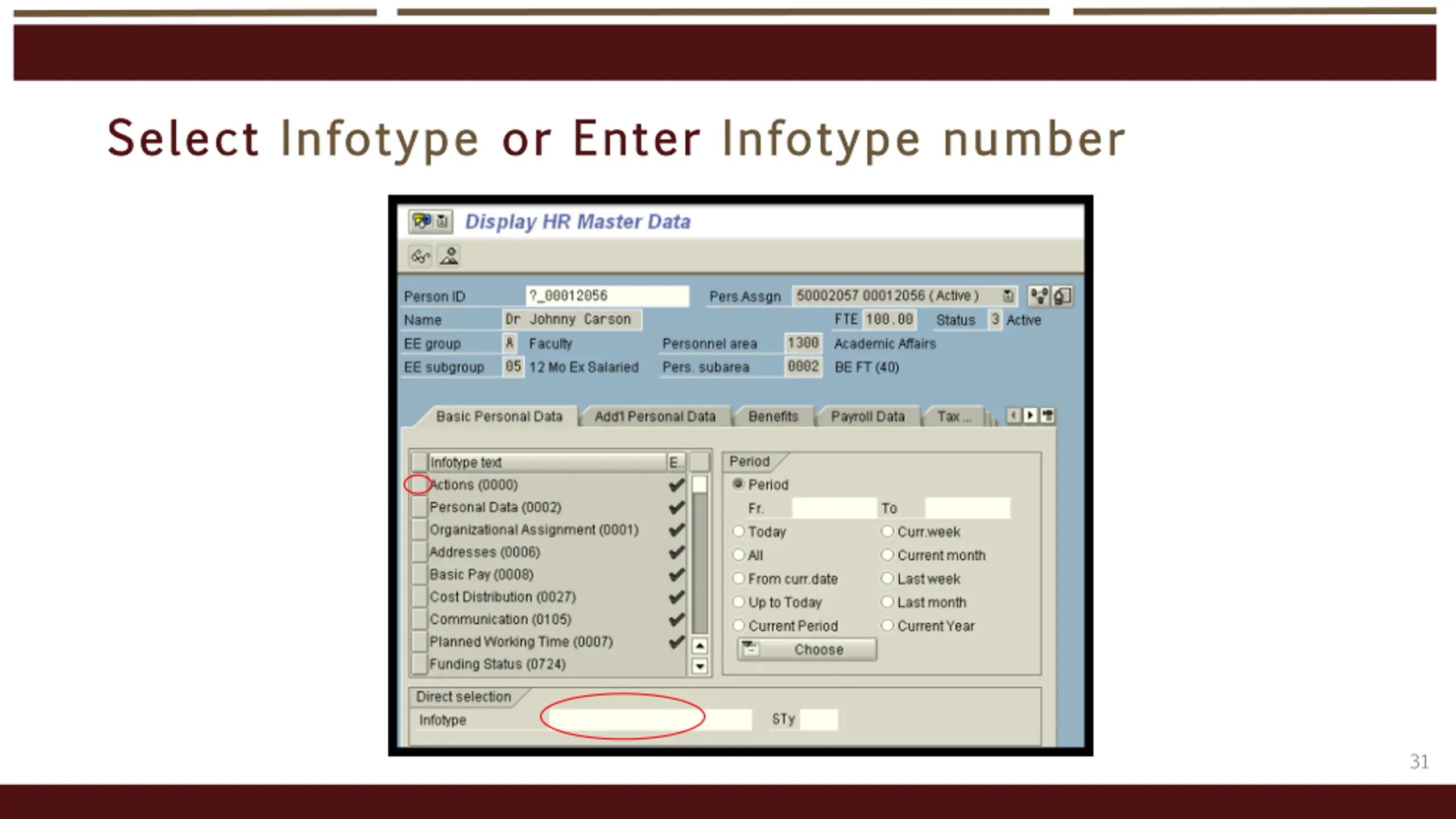Click the checkmark next to Actions (0000)

[676, 485]
